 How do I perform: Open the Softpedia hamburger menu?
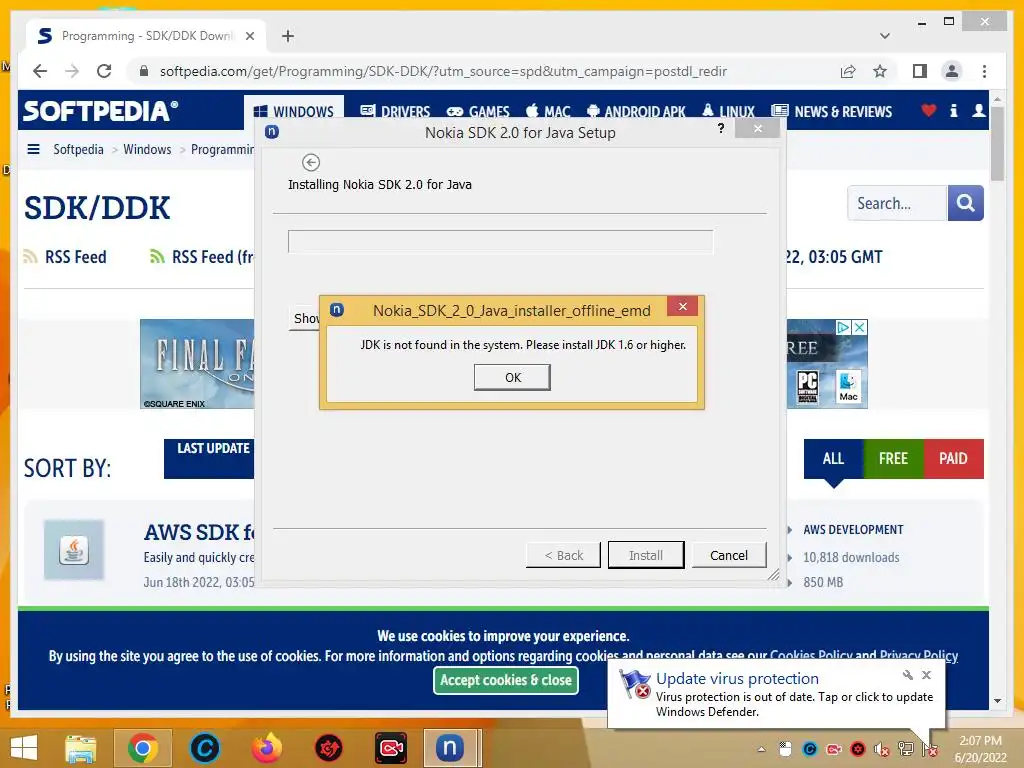tap(33, 149)
